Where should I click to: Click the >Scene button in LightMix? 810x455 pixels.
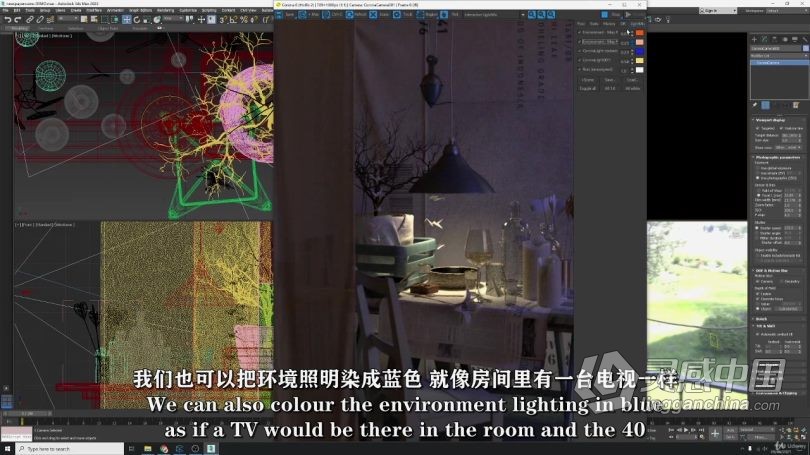point(588,80)
